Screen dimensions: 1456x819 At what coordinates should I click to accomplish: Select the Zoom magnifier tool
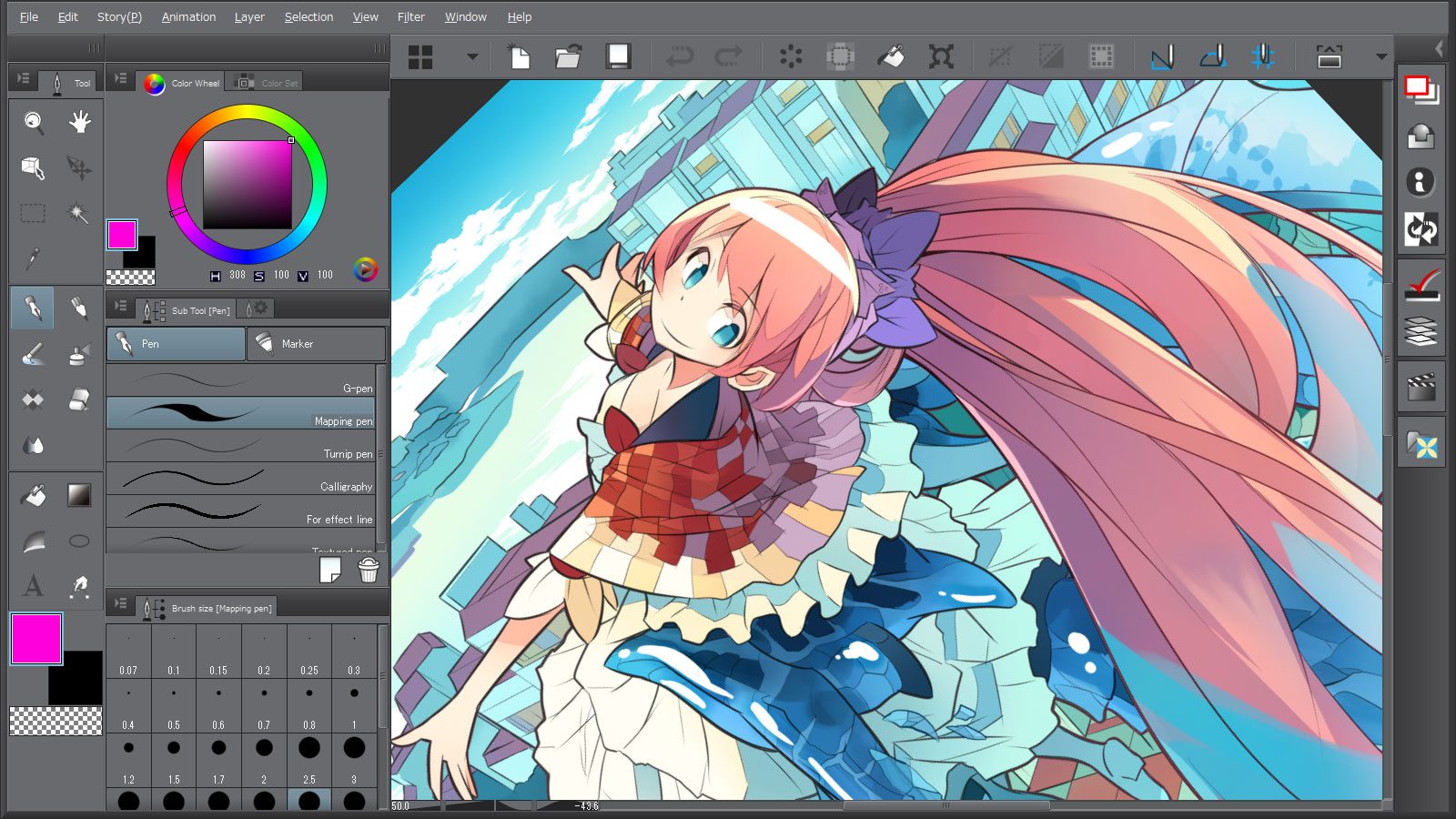tap(34, 122)
